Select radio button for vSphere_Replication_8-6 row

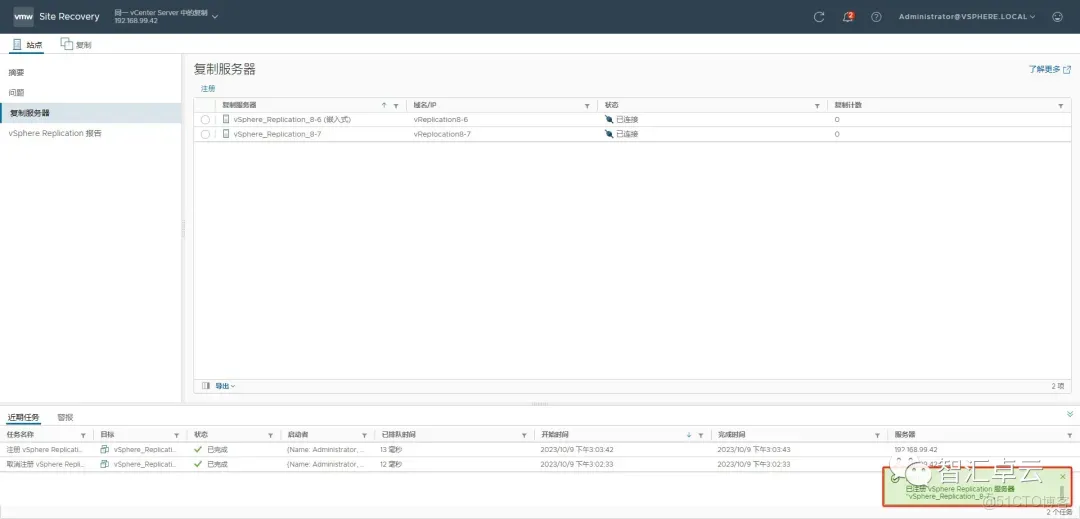205,120
